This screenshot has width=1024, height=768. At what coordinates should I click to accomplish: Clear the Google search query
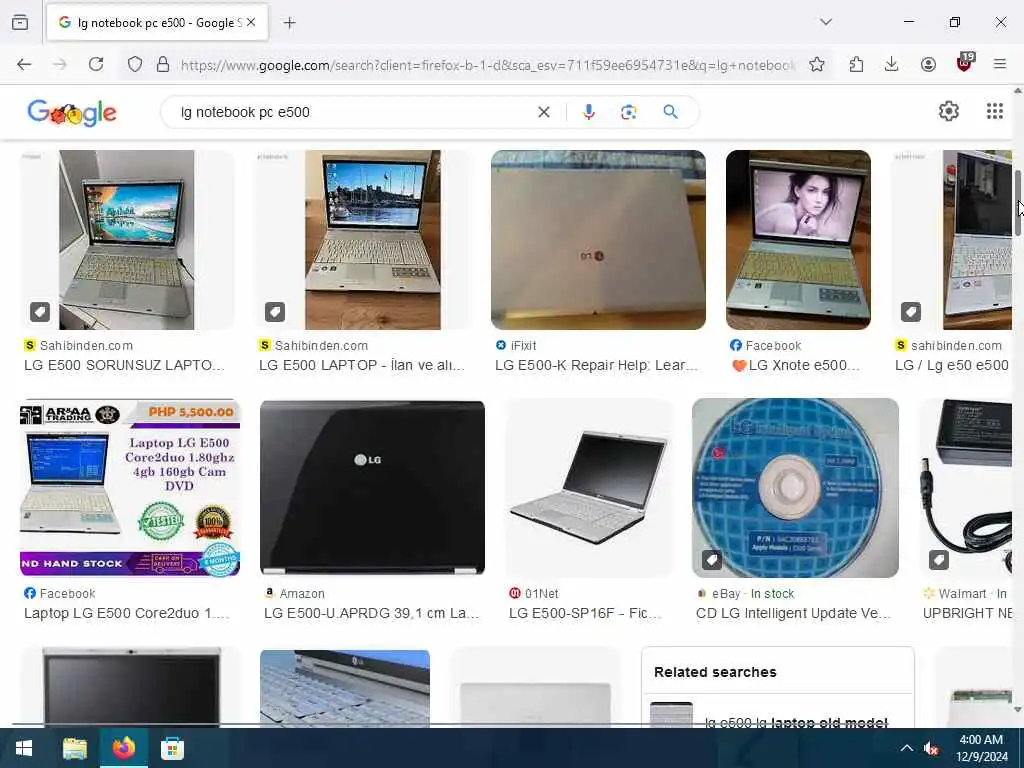pyautogui.click(x=543, y=112)
